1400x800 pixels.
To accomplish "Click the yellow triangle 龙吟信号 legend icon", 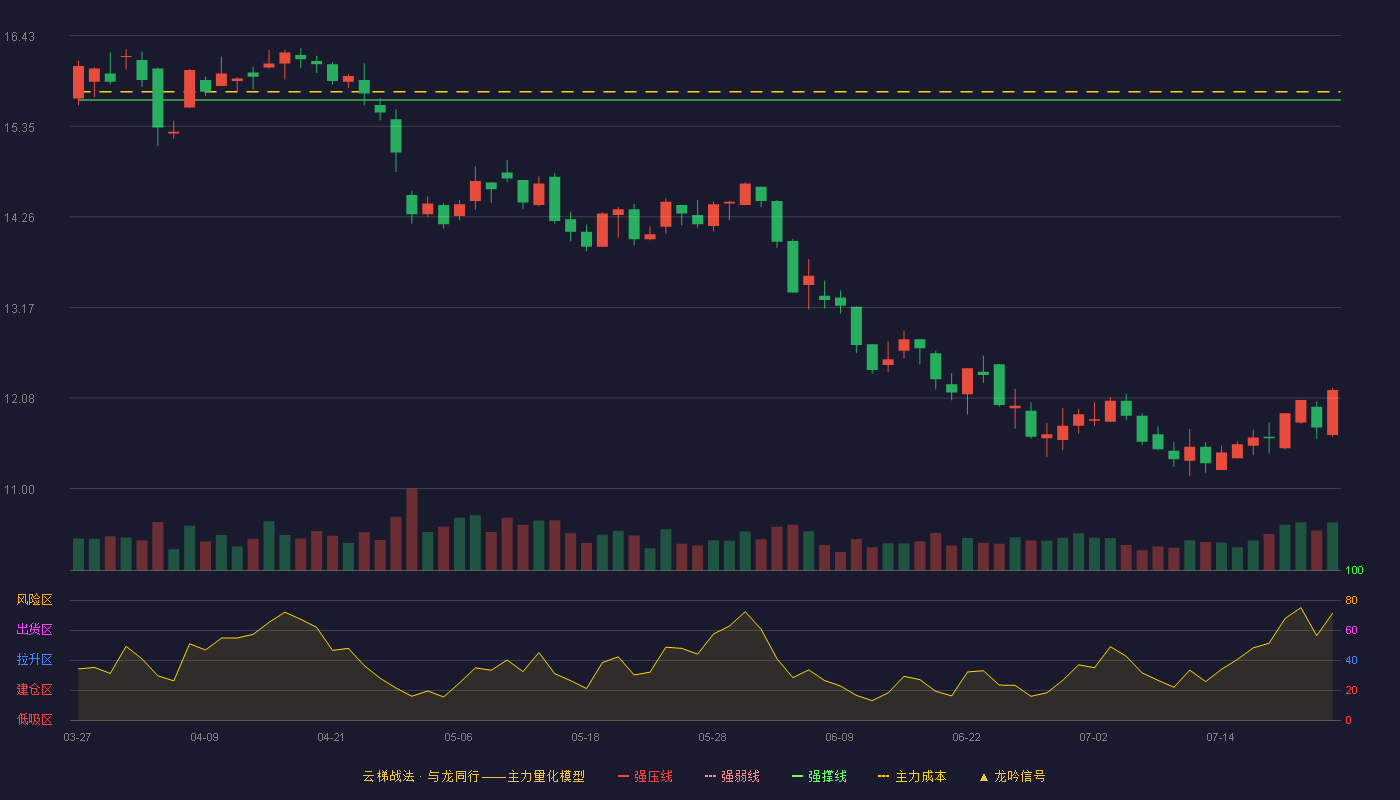I will coord(983,777).
